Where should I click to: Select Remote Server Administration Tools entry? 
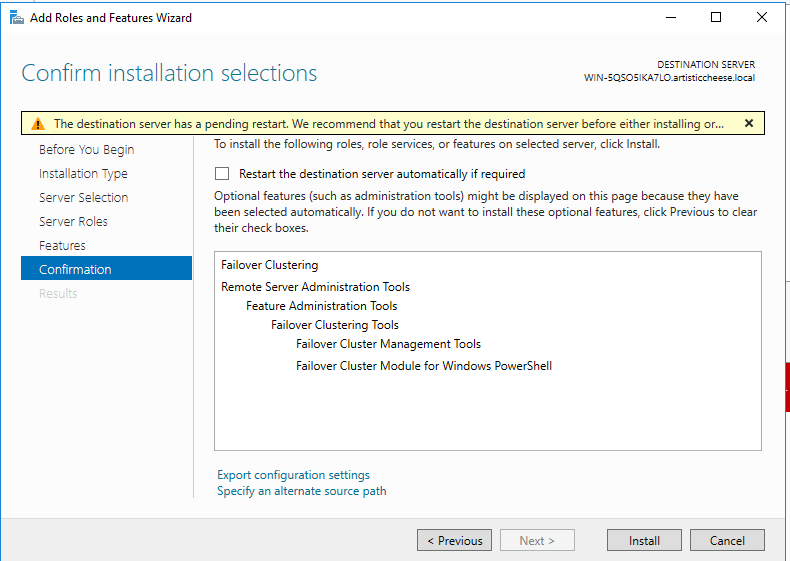pyautogui.click(x=315, y=287)
